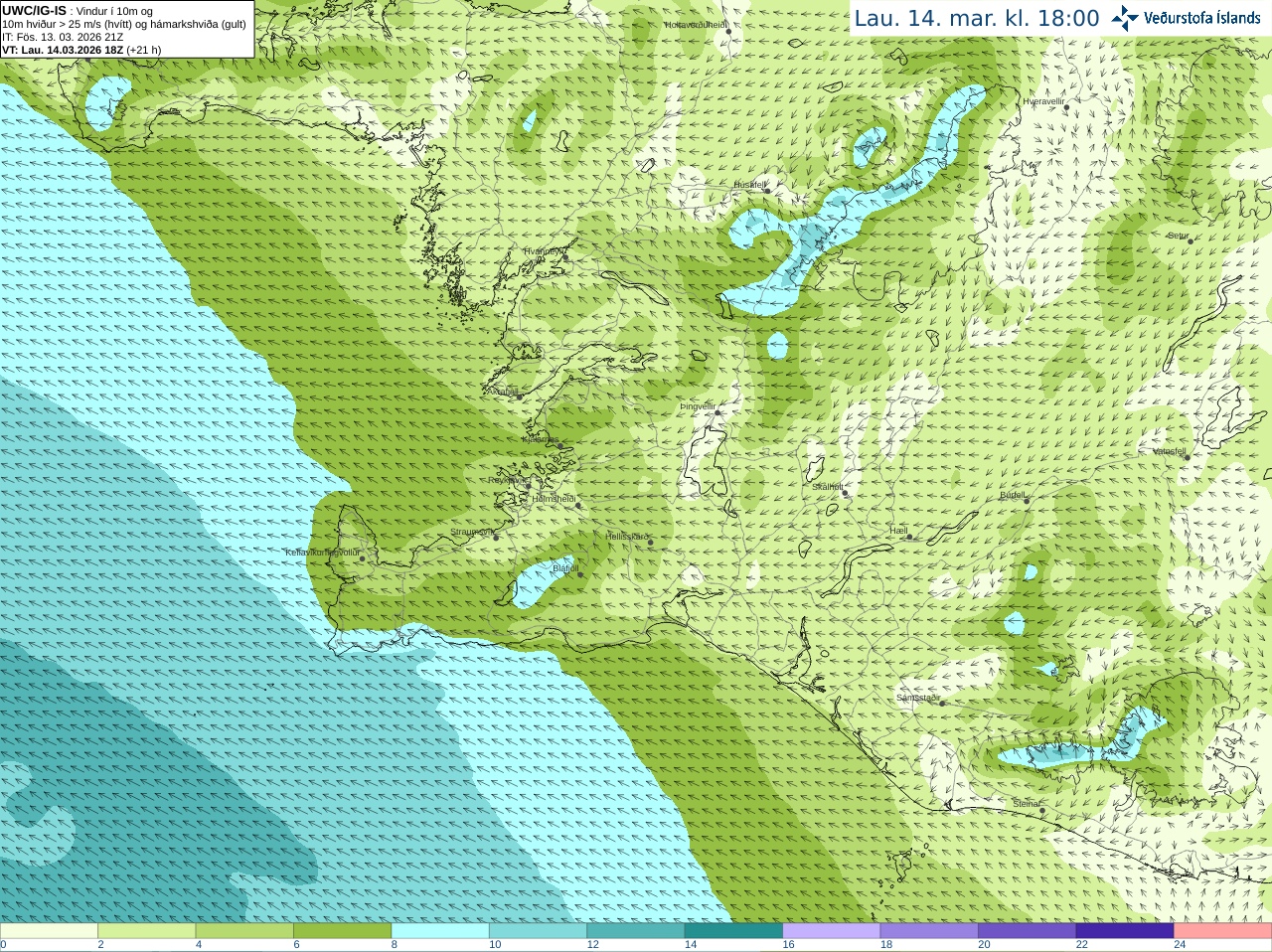Screen dimensions: 1272x952
Task: Select the 6–8 m/s olive green legend swatch
Action: point(343,931)
